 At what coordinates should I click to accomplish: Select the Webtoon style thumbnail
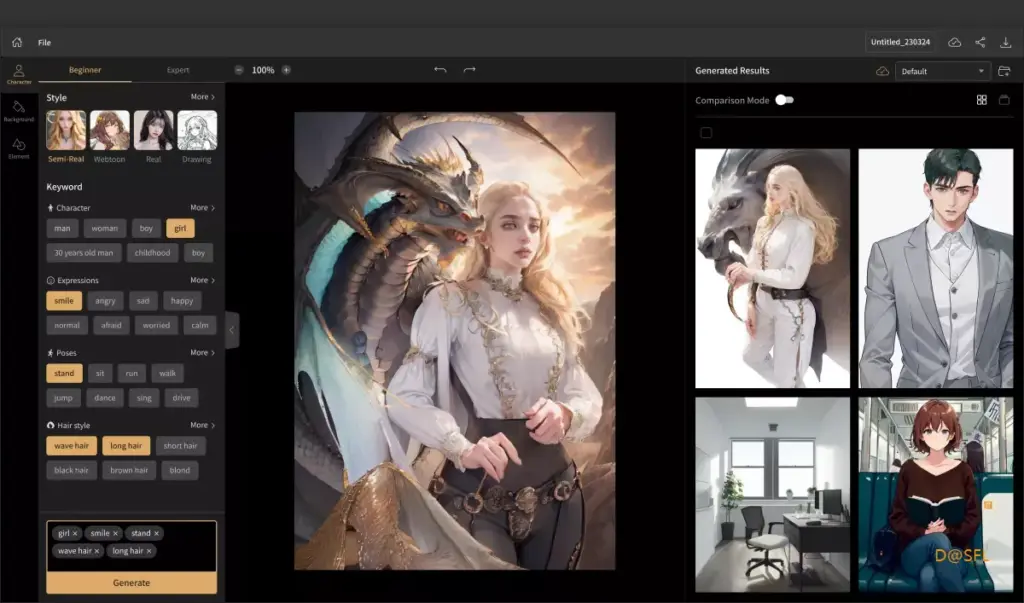(110, 130)
